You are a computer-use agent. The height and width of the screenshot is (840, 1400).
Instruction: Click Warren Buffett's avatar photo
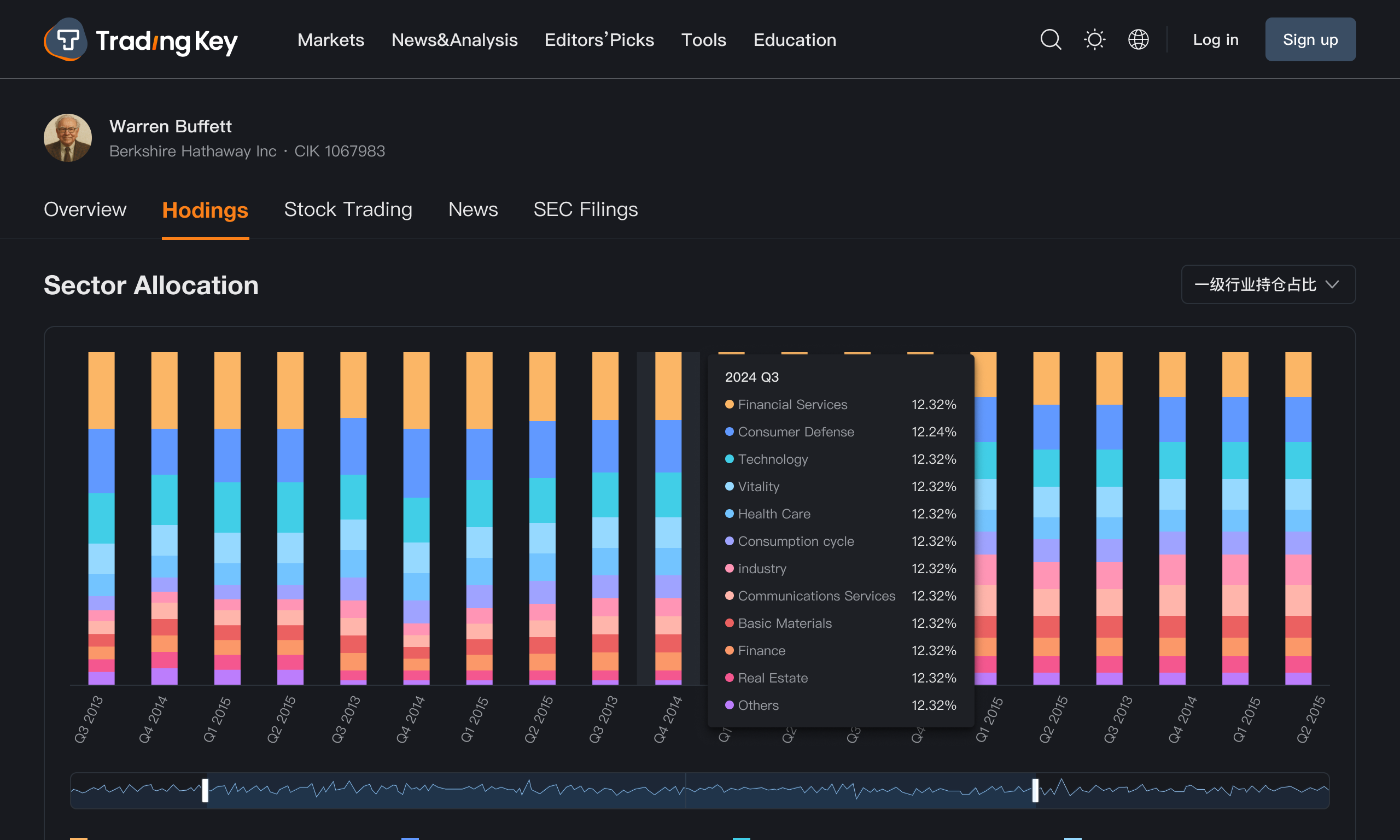68,138
